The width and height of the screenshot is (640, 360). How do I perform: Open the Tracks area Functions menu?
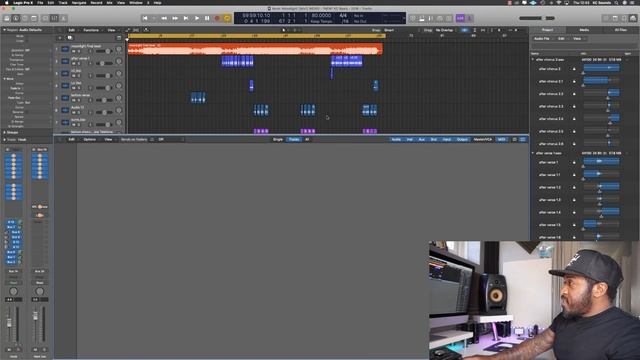click(x=91, y=30)
